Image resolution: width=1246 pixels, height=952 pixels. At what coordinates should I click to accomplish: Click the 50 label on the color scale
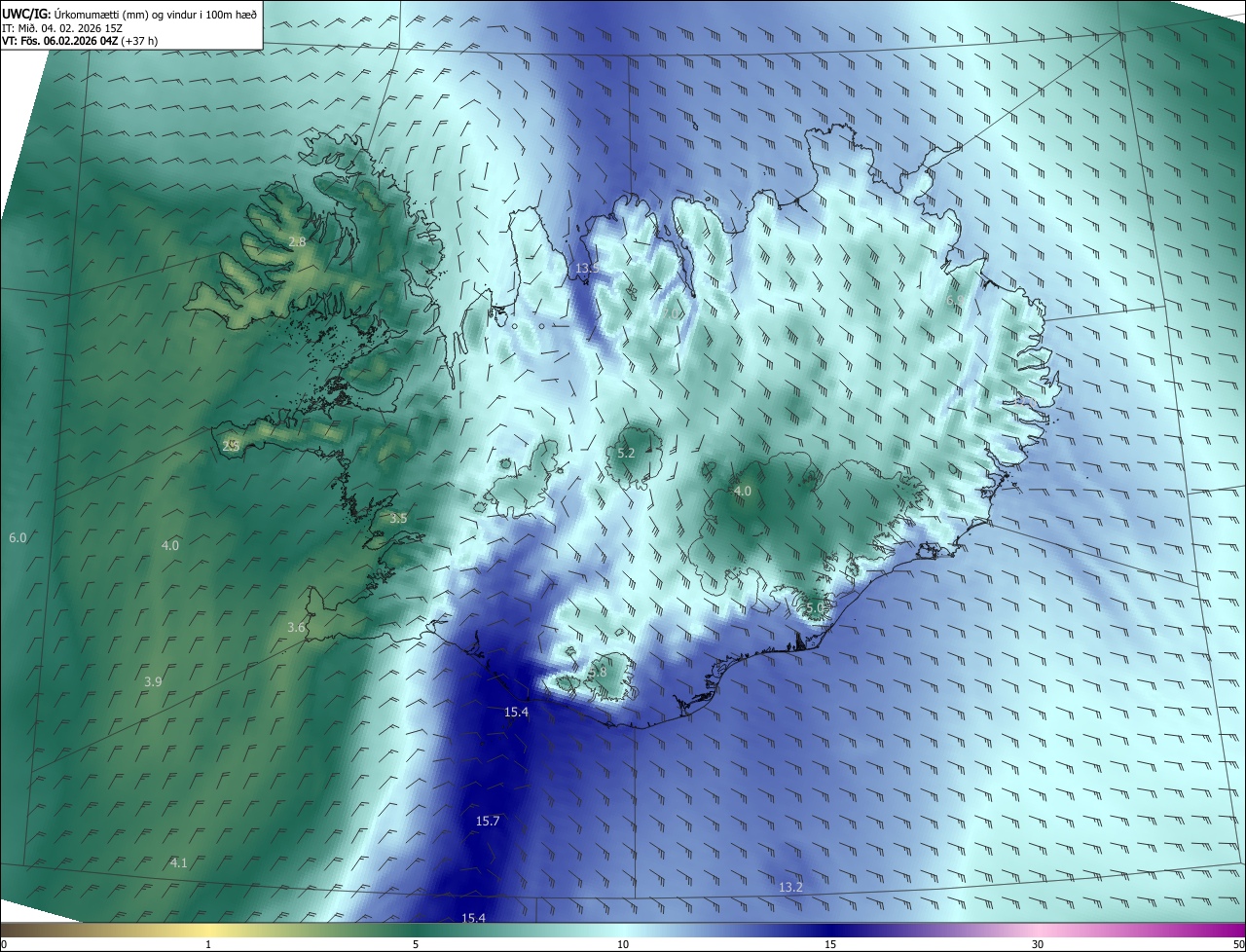tap(1238, 944)
